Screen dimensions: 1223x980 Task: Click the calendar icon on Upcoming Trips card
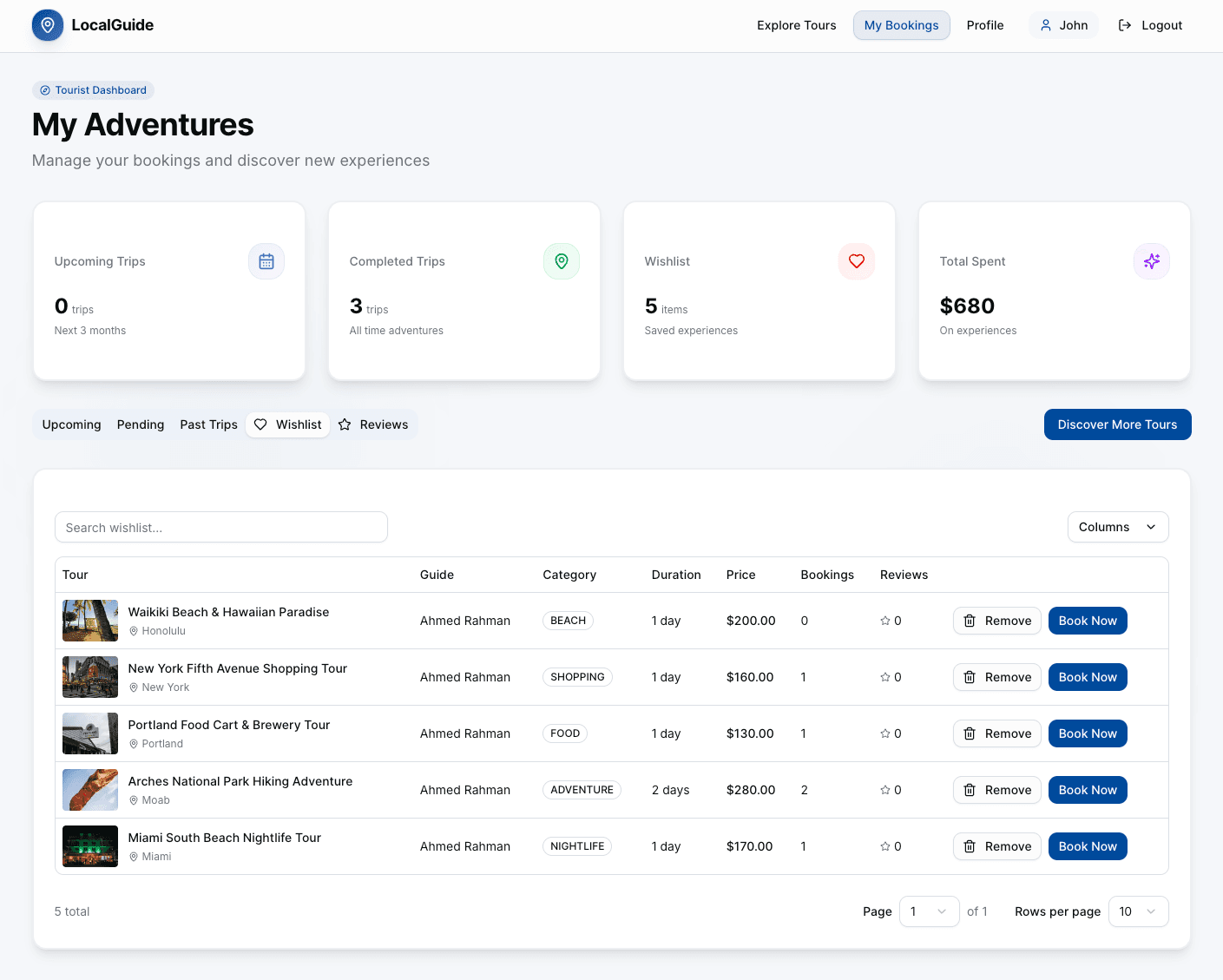coord(266,260)
